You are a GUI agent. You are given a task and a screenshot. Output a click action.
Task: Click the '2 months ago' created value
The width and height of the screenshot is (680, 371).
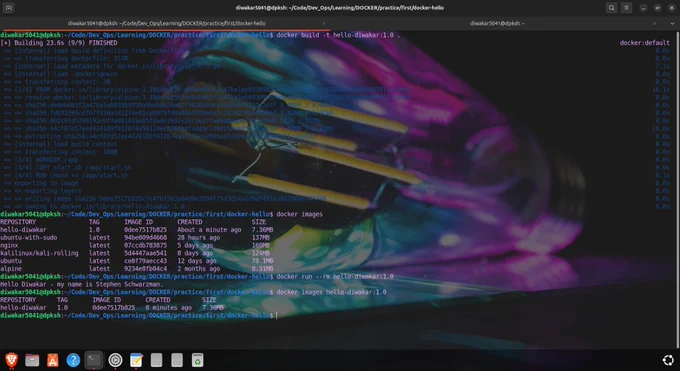(x=199, y=269)
